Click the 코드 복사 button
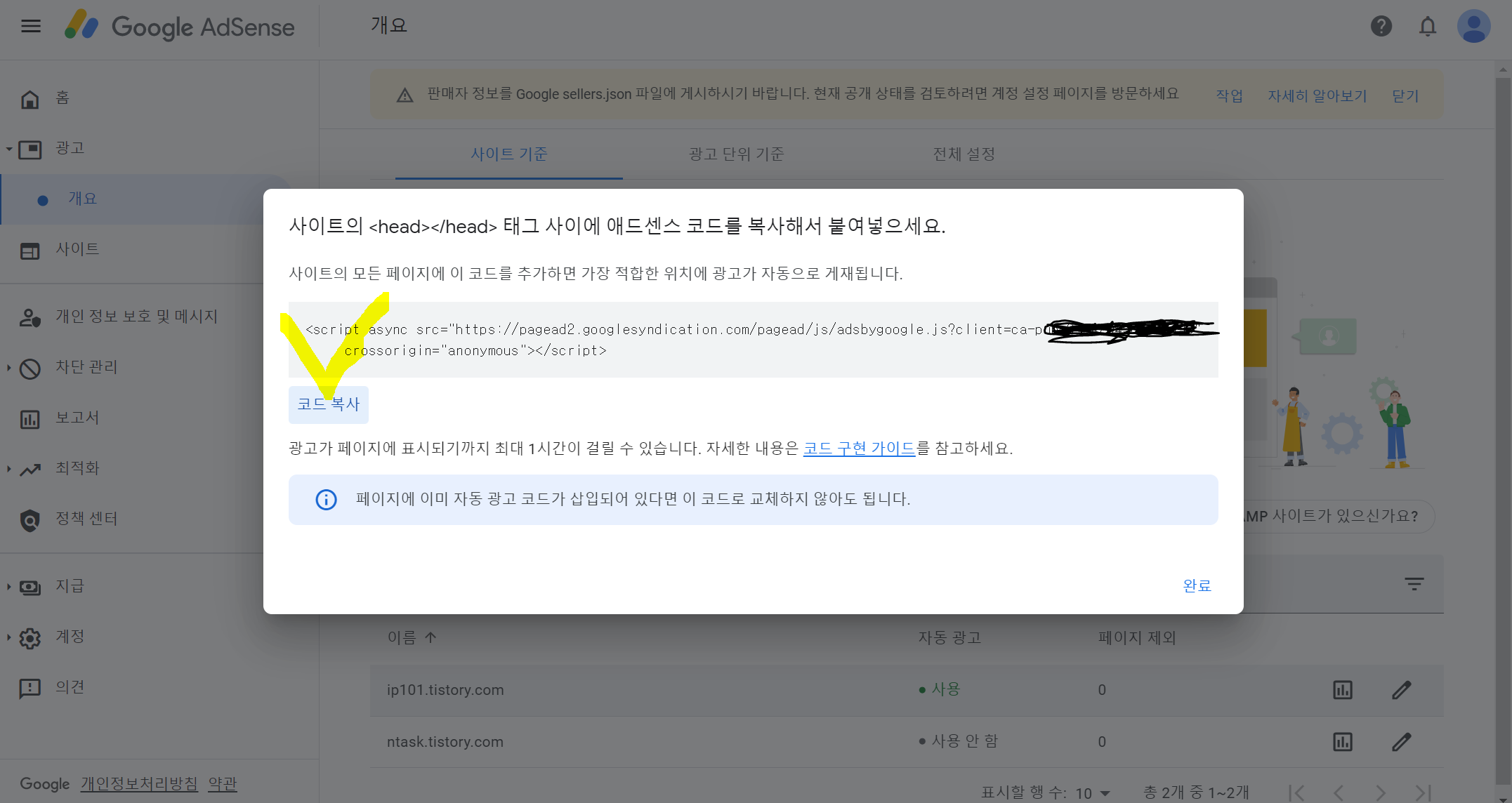 328,404
